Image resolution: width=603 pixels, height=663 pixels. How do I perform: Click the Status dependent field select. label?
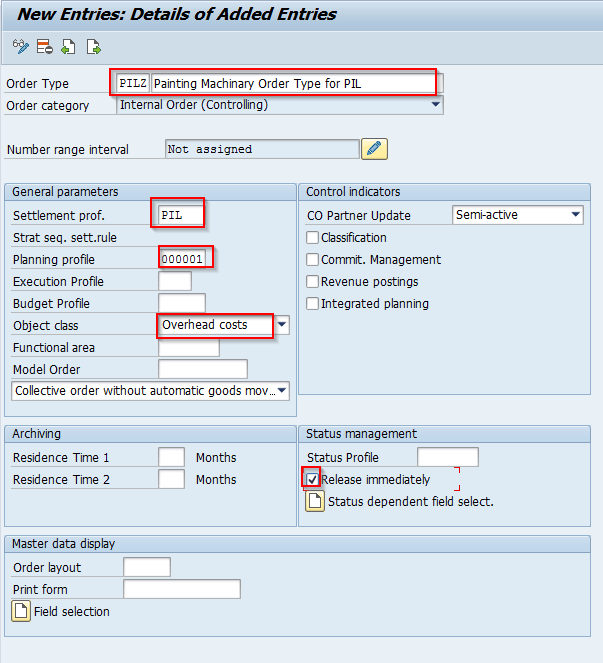coord(411,502)
